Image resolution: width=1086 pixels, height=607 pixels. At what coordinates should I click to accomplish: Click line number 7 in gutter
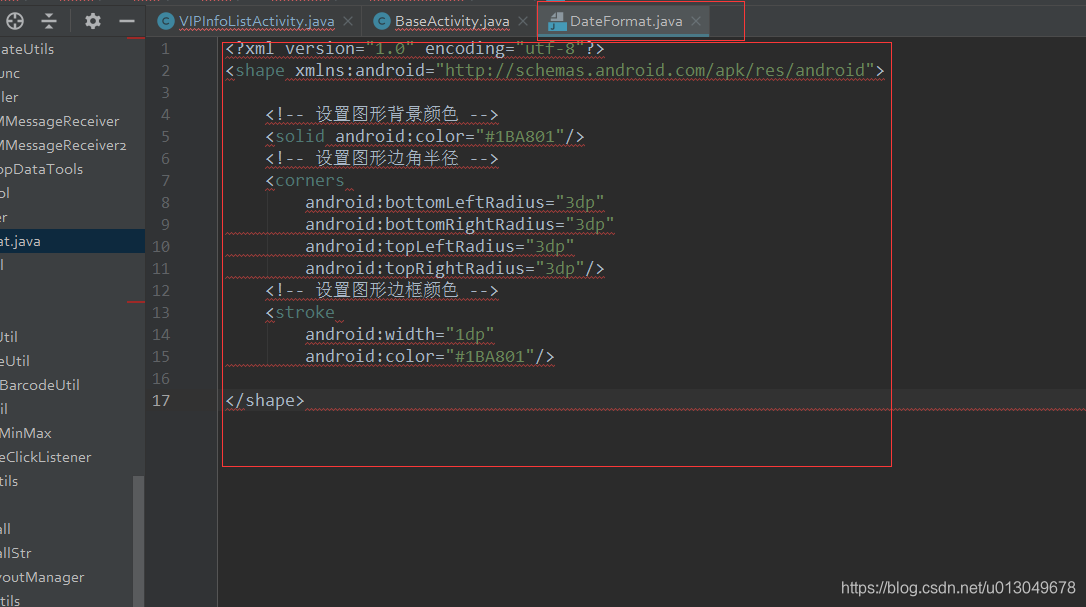[x=166, y=181]
